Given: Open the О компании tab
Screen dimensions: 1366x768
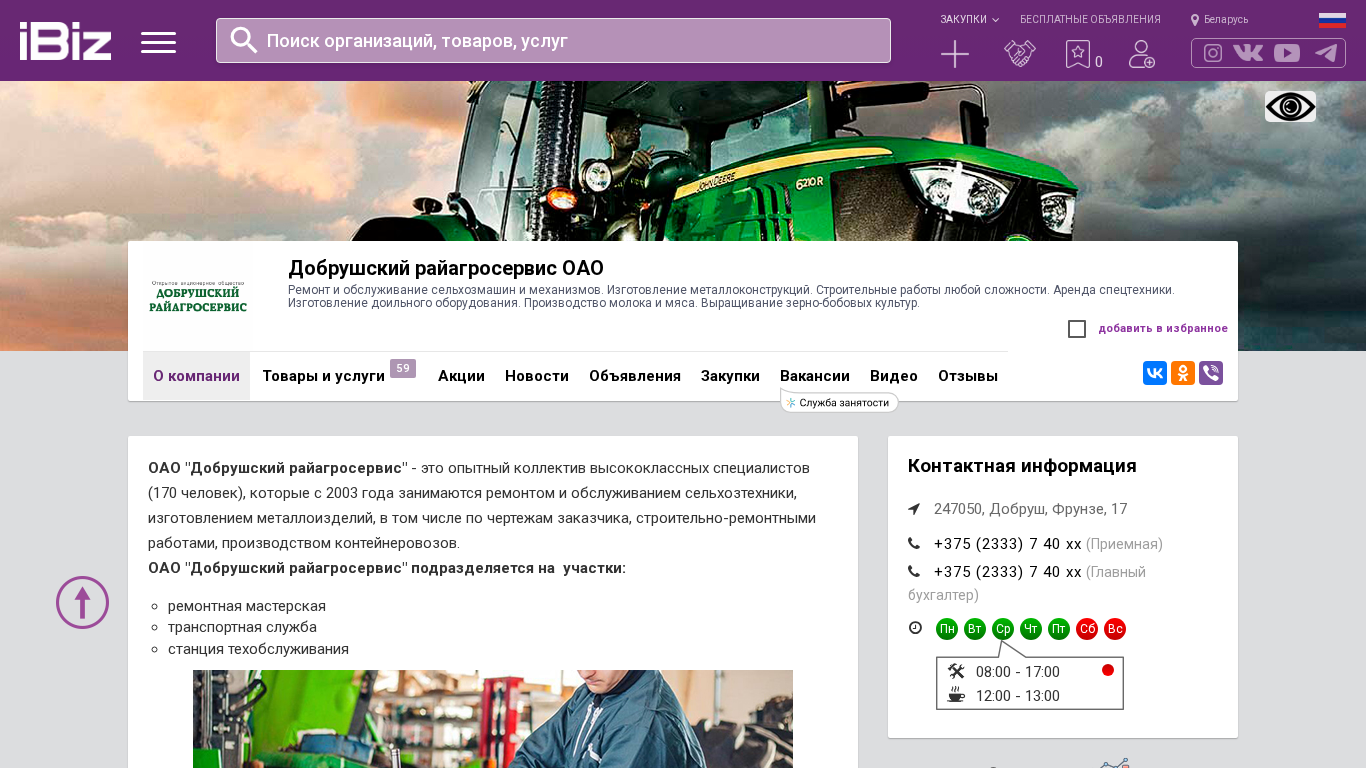Looking at the screenshot, I should [x=196, y=376].
